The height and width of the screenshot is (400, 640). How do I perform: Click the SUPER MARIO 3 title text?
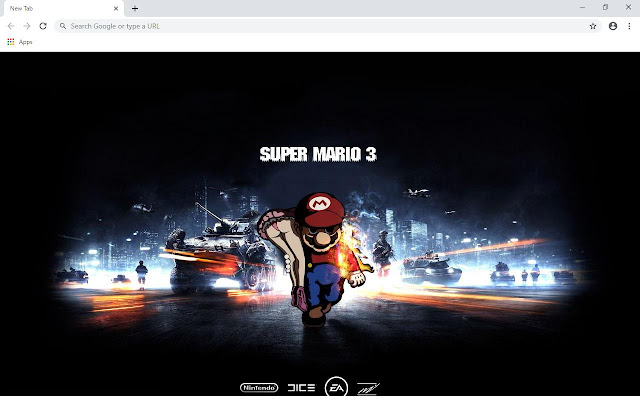[x=318, y=154]
